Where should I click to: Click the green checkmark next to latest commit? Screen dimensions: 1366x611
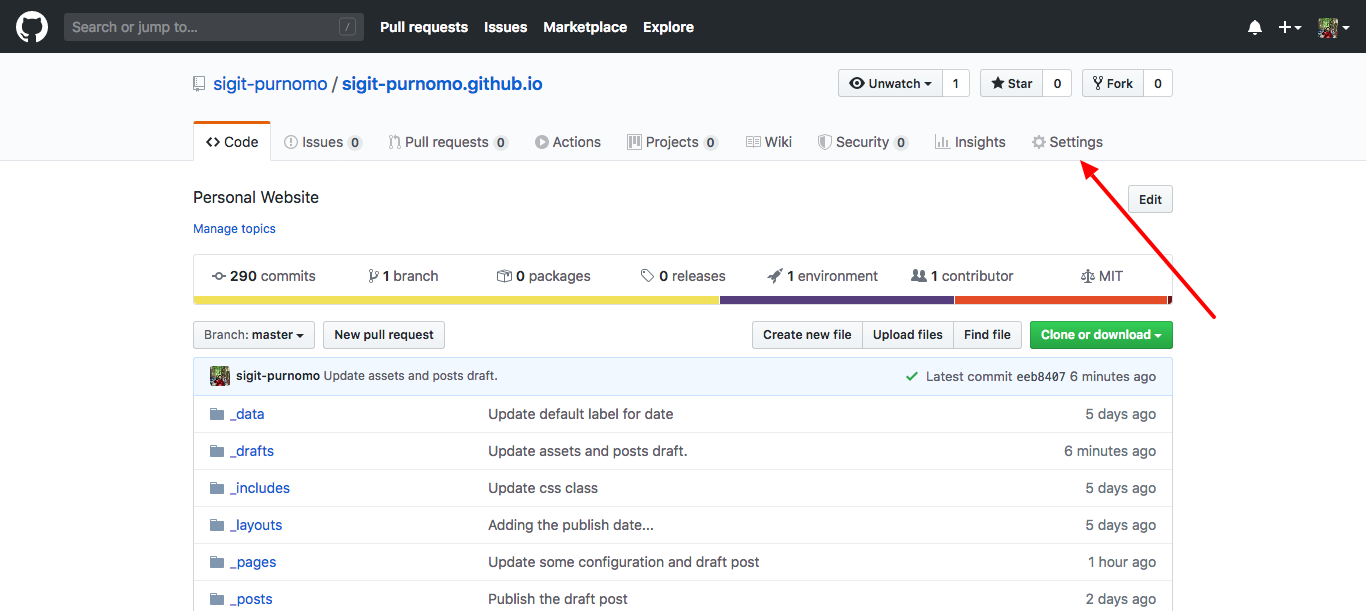911,376
